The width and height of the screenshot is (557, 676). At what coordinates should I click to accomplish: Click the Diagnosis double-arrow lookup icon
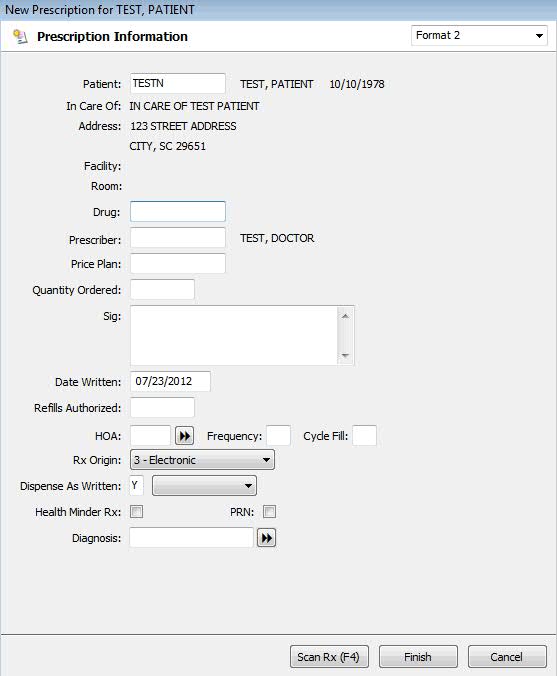point(266,538)
